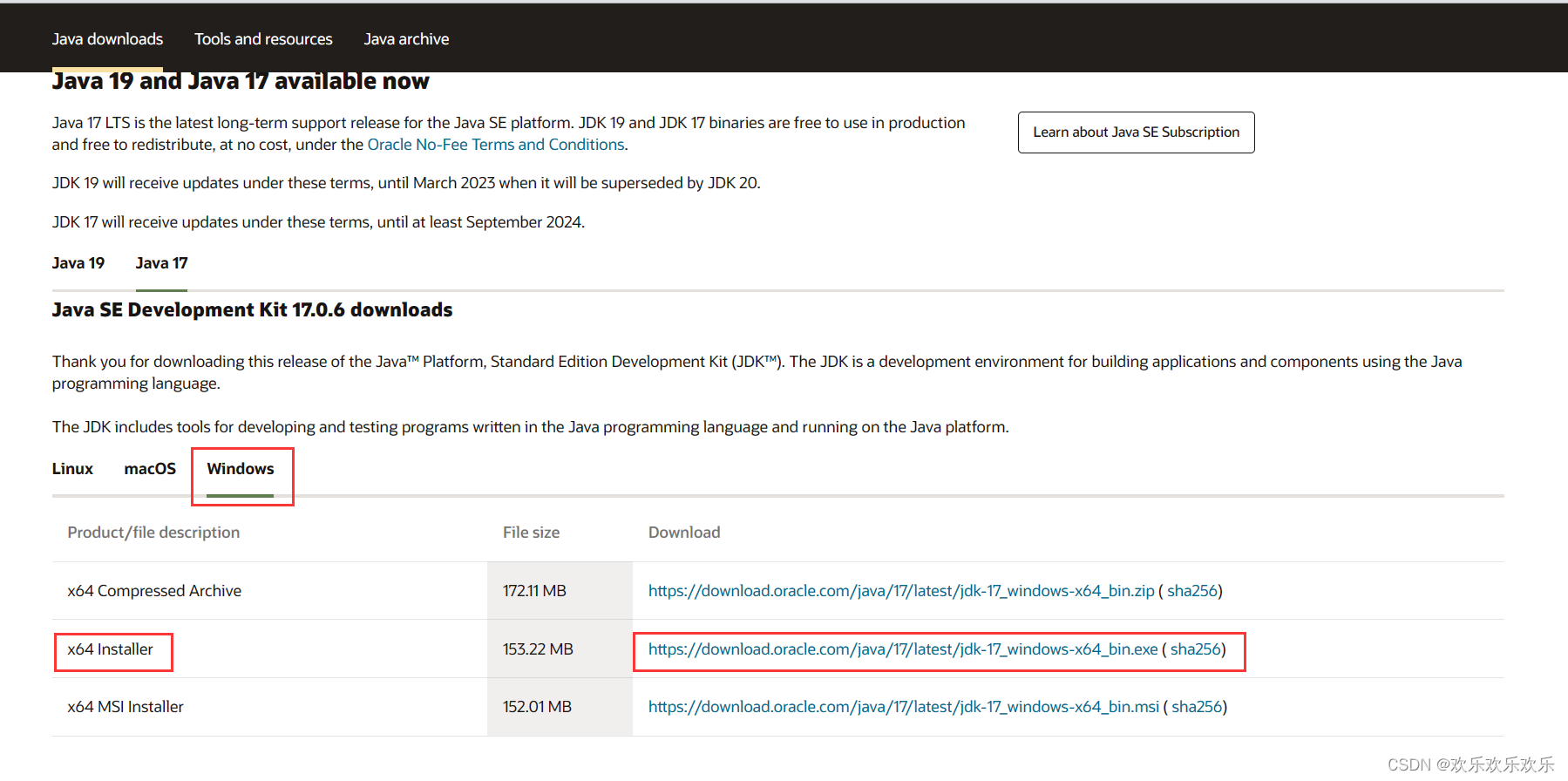Click the 'Download' column header

684,533
